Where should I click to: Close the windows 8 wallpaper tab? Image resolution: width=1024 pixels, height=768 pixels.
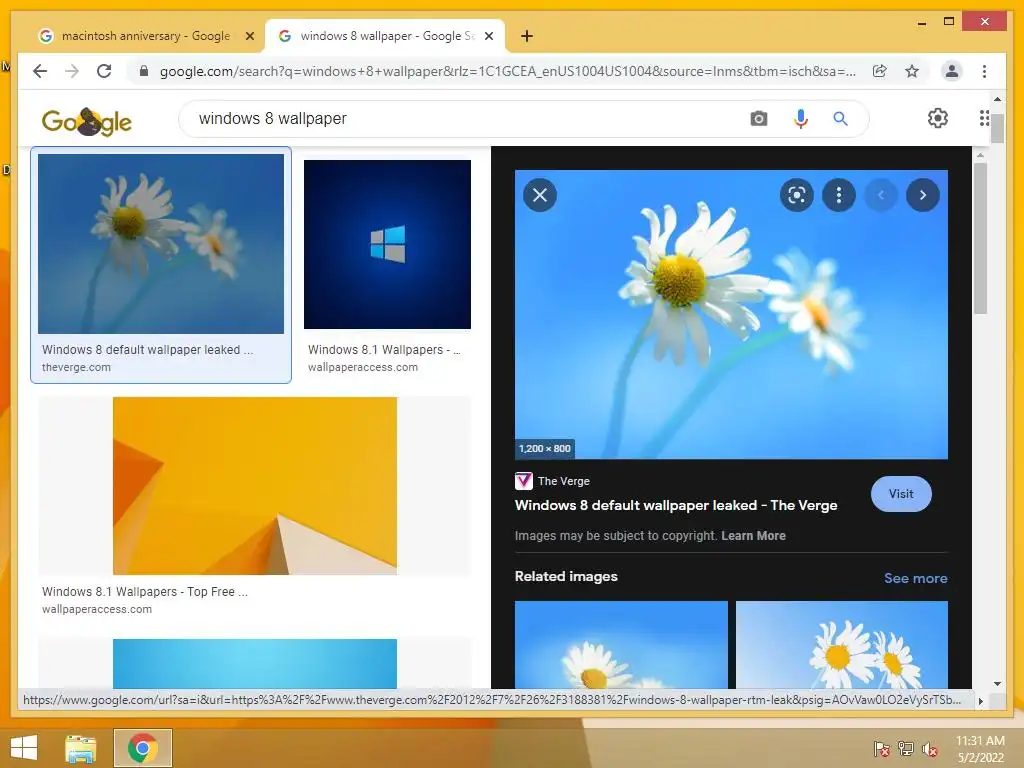pos(488,36)
